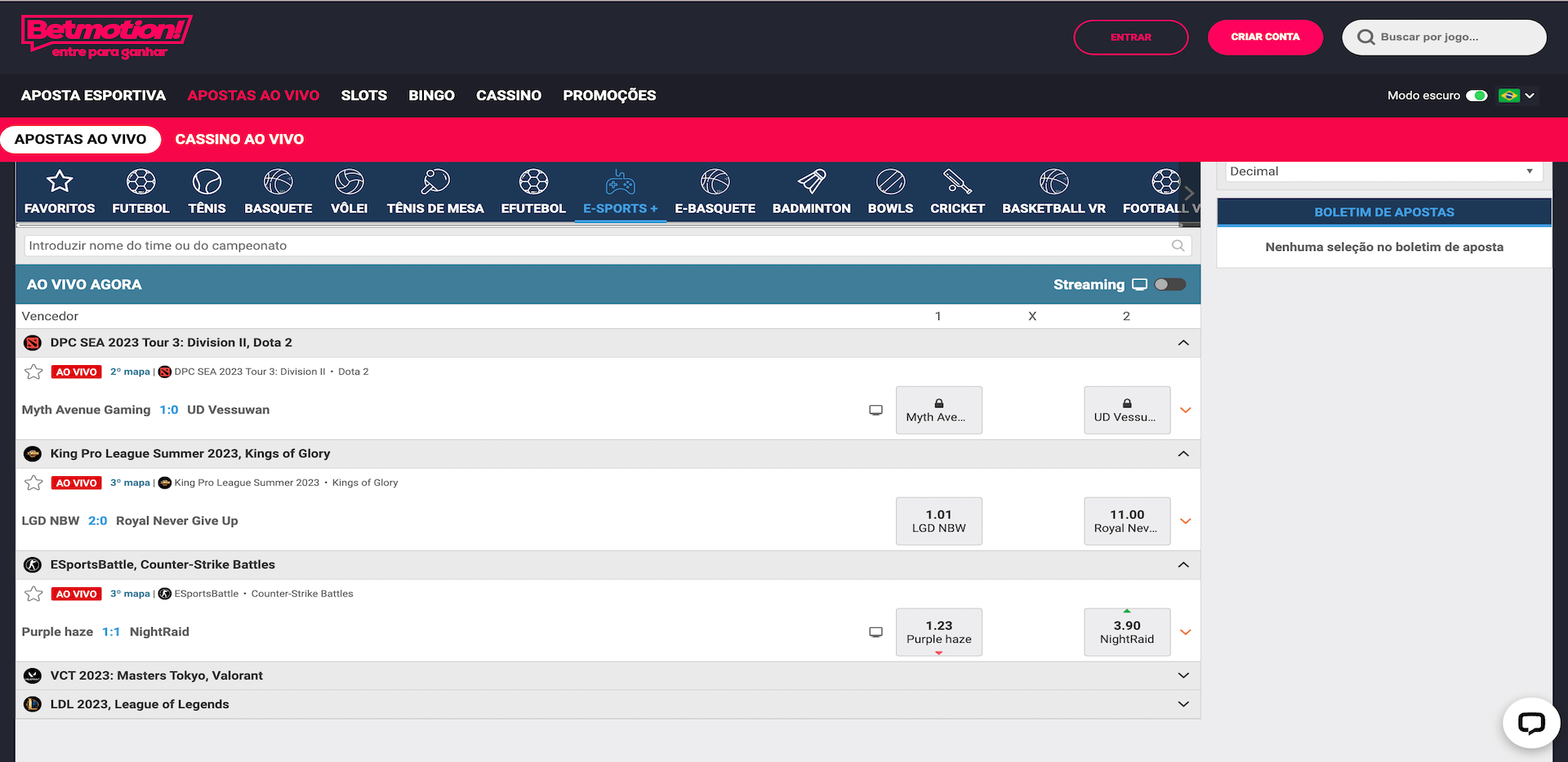This screenshot has width=1568, height=762.
Task: Click stream icon for Purple haze match
Action: pyautogui.click(x=875, y=632)
